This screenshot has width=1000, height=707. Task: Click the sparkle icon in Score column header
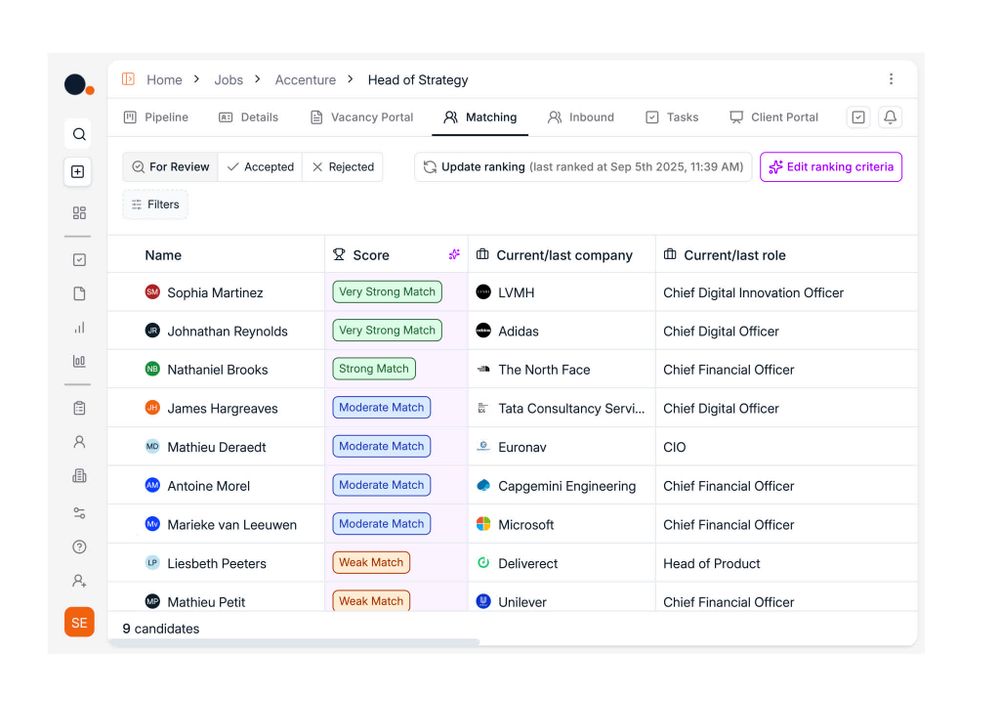click(x=454, y=255)
